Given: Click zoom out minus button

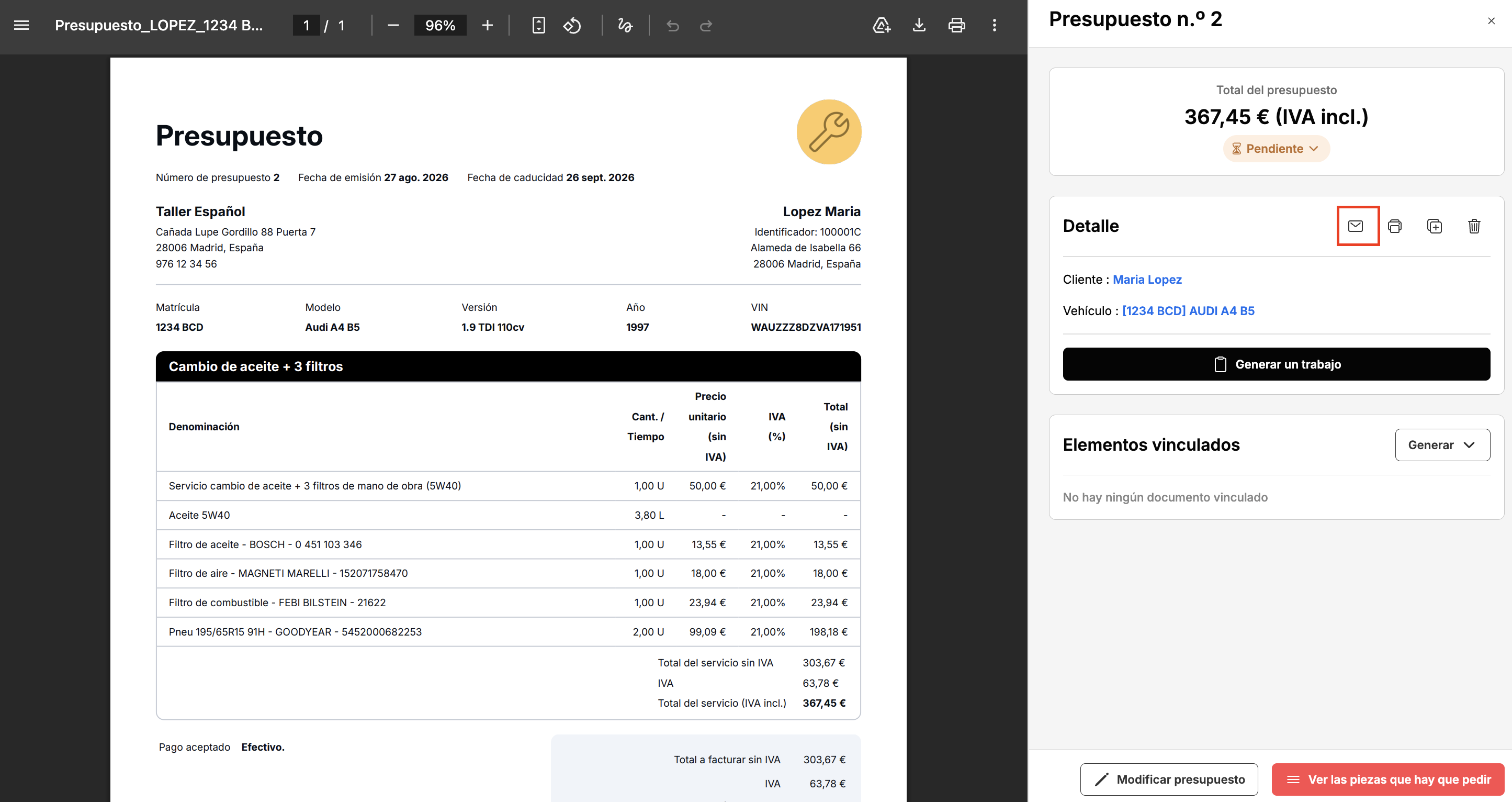Looking at the screenshot, I should click(x=393, y=25).
